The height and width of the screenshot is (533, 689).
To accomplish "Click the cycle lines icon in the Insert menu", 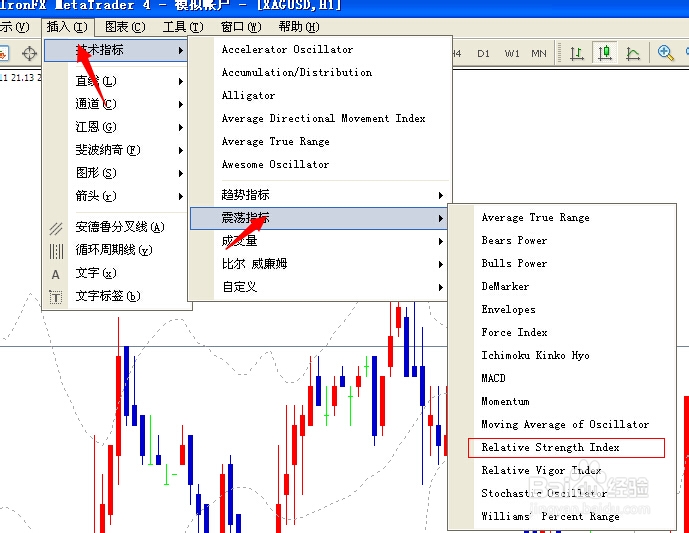I will coord(56,251).
